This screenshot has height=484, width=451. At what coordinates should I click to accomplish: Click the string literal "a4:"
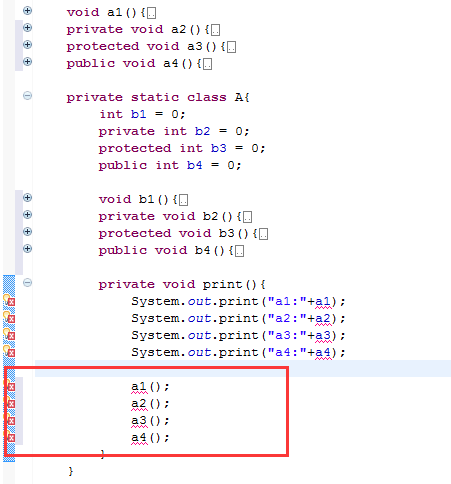(287, 353)
